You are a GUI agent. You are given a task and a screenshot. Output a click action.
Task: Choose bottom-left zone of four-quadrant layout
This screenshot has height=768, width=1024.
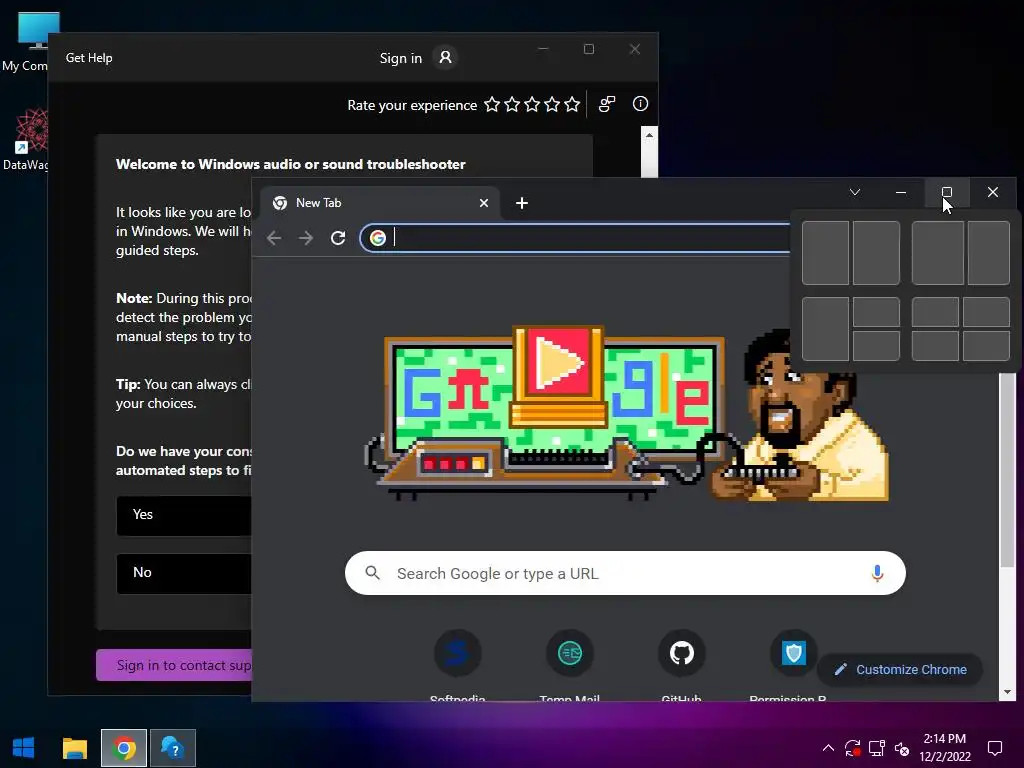[935, 345]
